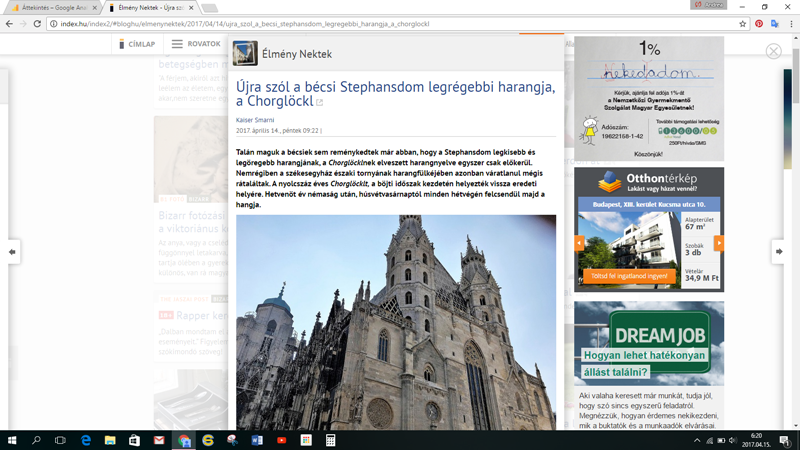
Task: Bookmark this page with the star icon
Action: tap(742, 23)
